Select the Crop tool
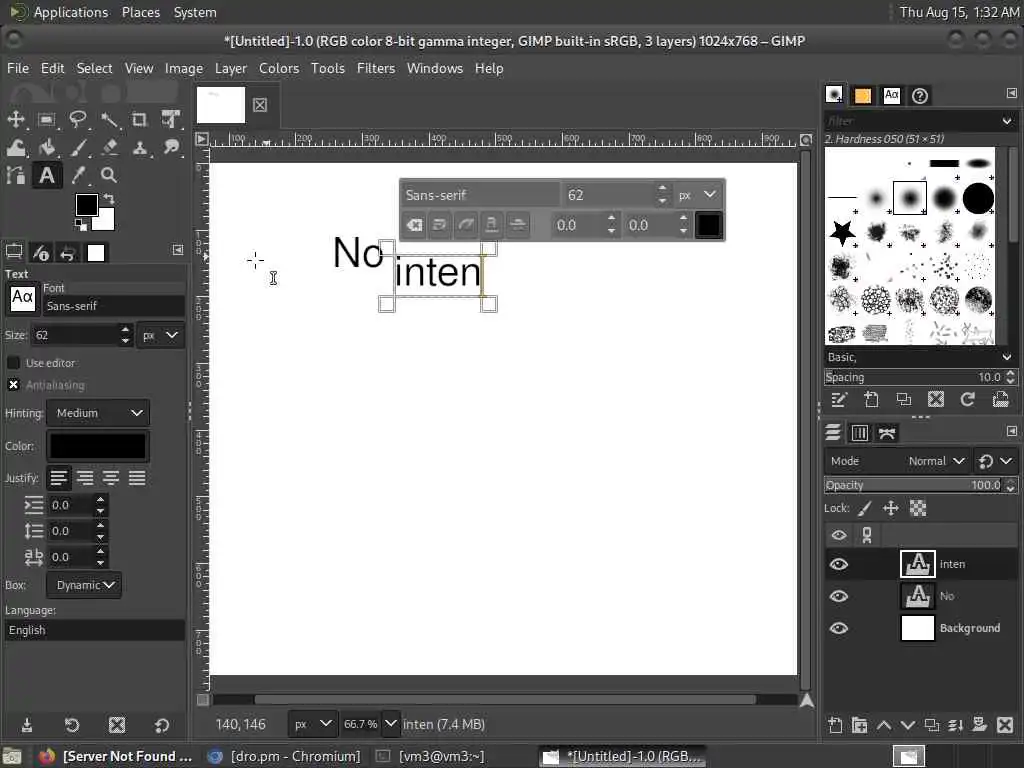The height and width of the screenshot is (768, 1024). point(140,120)
